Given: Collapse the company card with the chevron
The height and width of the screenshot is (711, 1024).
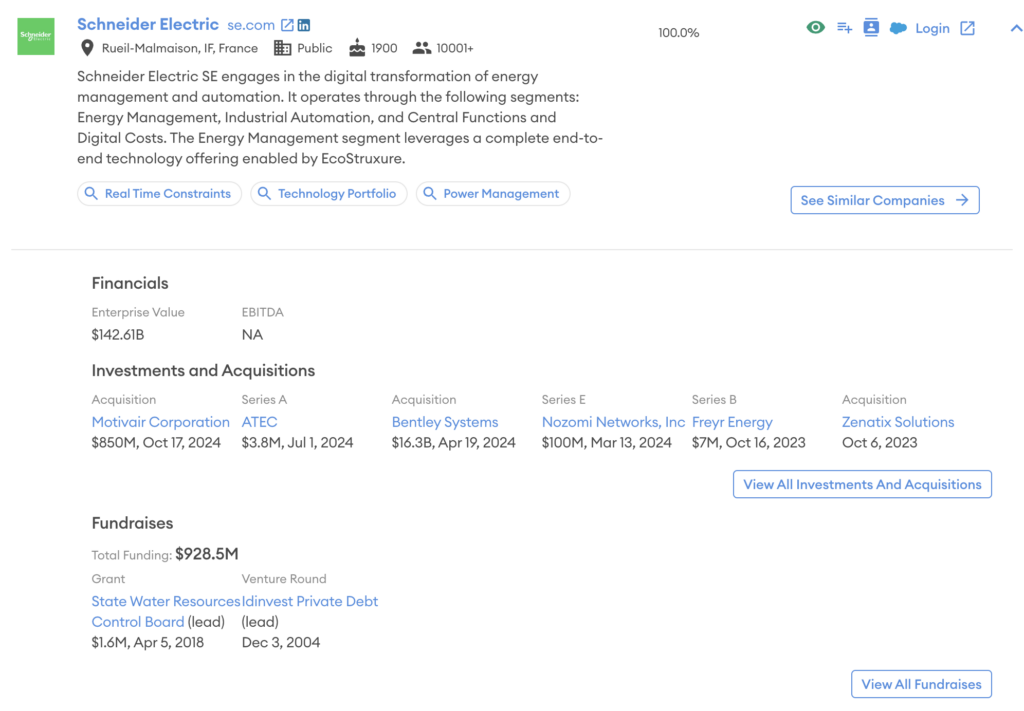Looking at the screenshot, I should click(x=1016, y=28).
